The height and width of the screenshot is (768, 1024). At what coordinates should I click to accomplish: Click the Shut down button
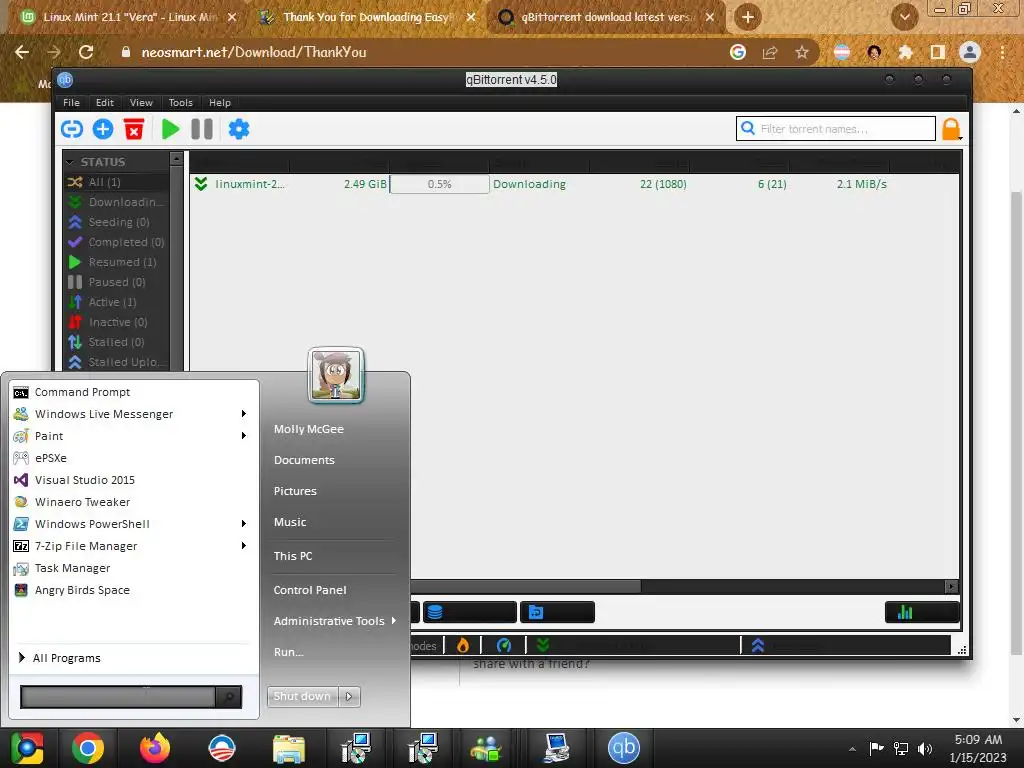click(x=302, y=696)
